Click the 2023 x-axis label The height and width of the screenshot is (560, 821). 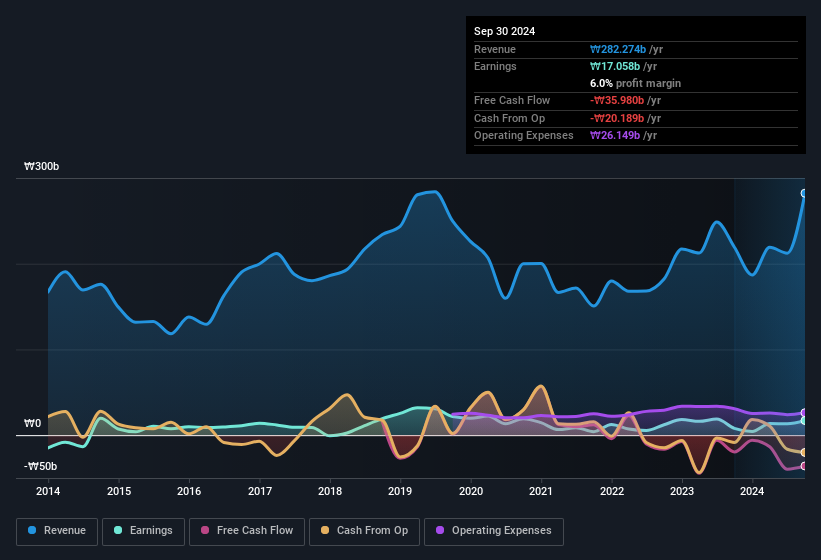(x=682, y=491)
